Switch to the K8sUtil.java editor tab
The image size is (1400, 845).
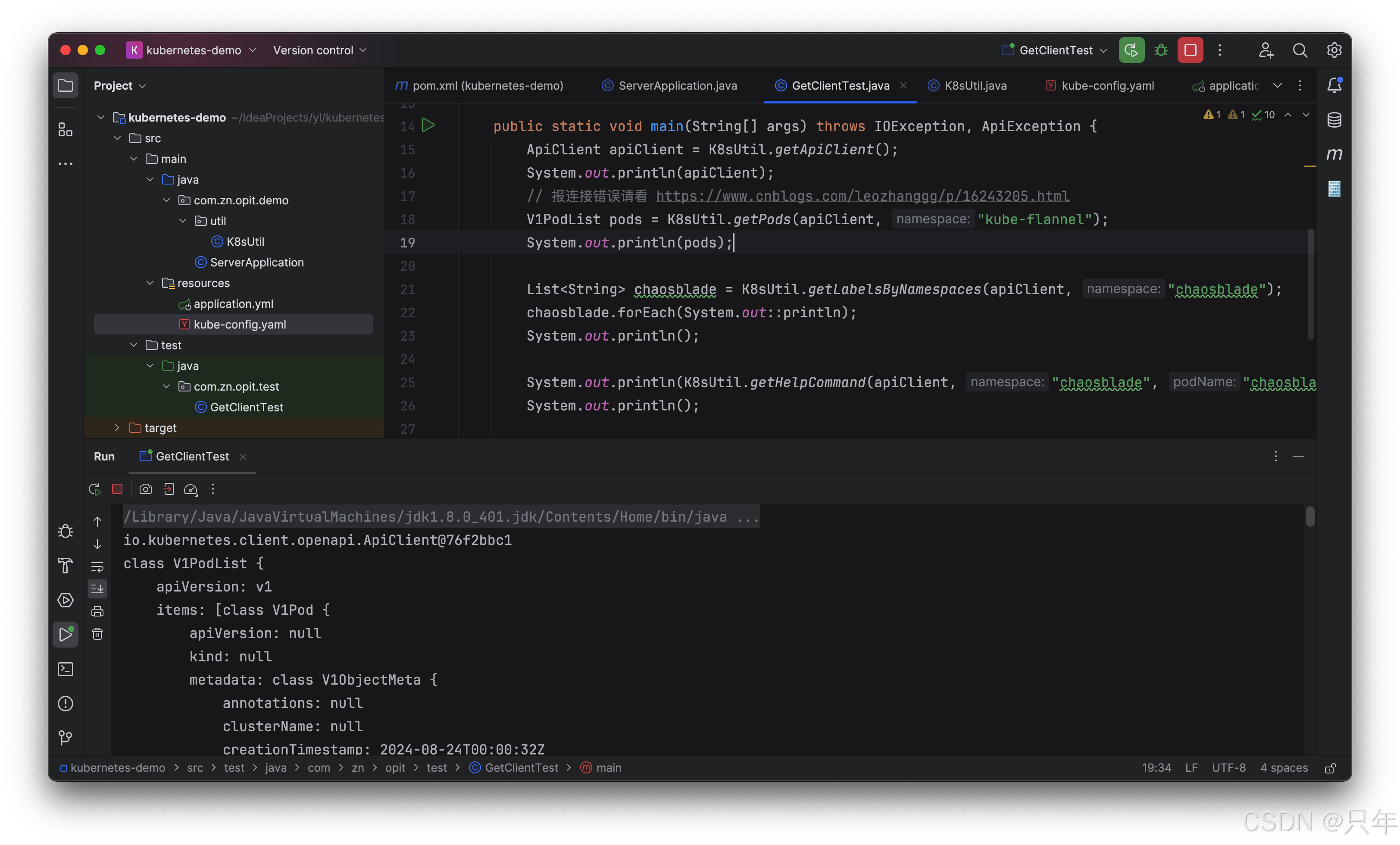975,86
